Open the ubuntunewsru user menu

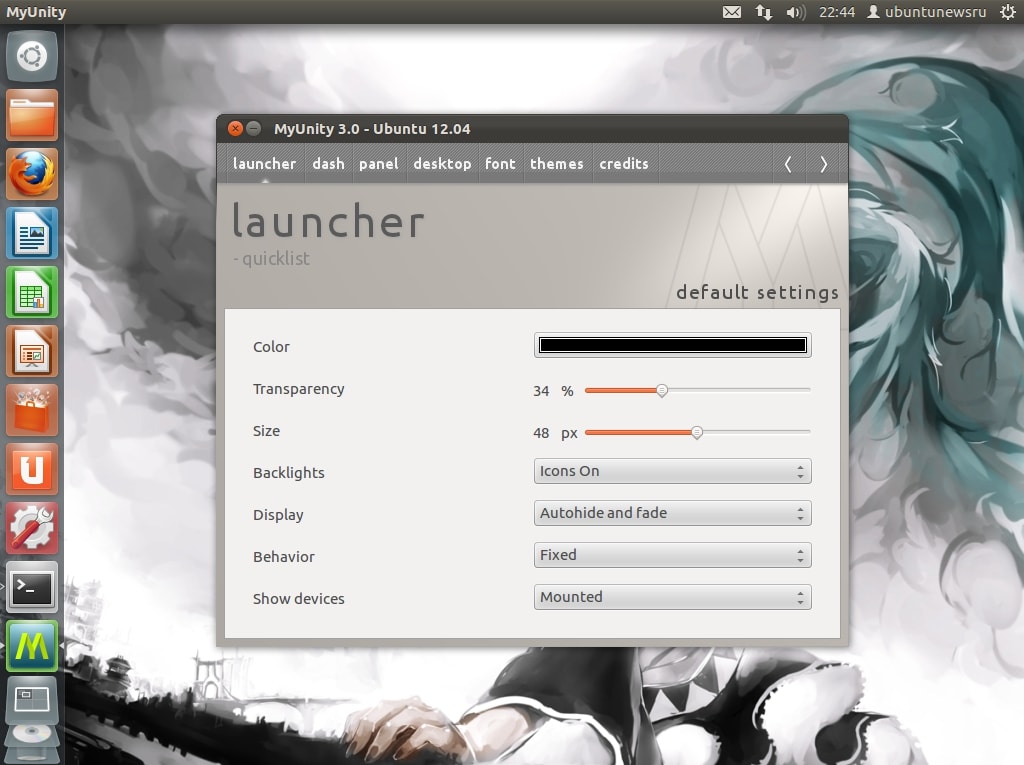click(927, 12)
